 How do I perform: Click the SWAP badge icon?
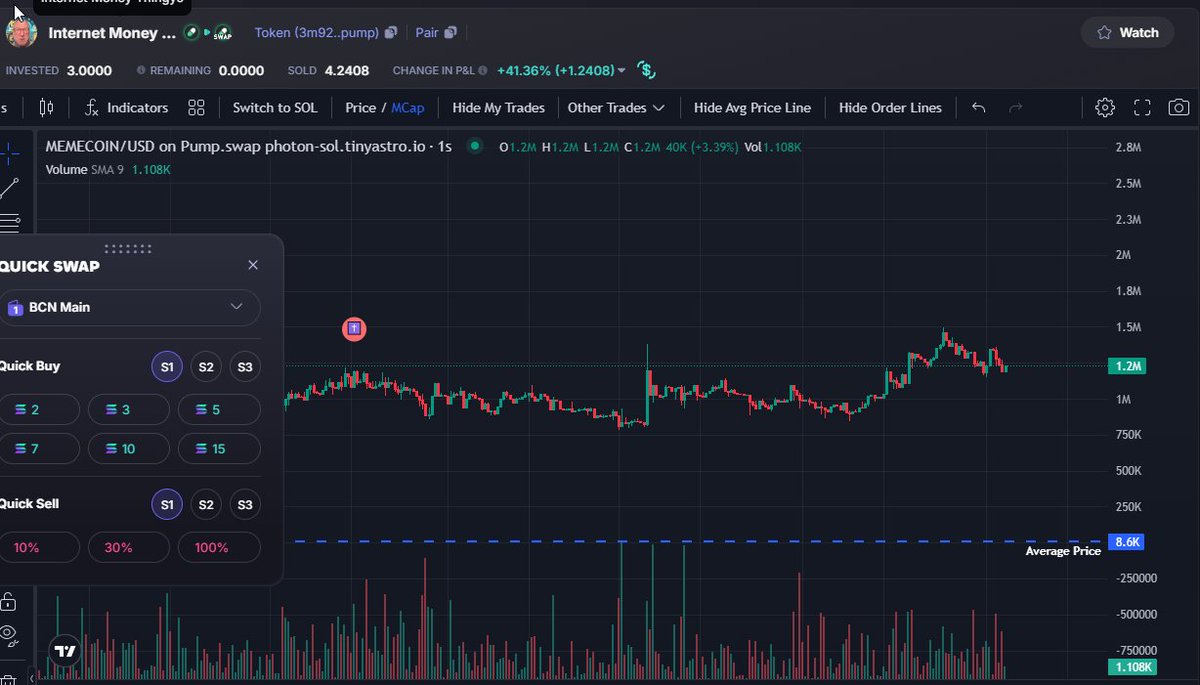pos(223,33)
